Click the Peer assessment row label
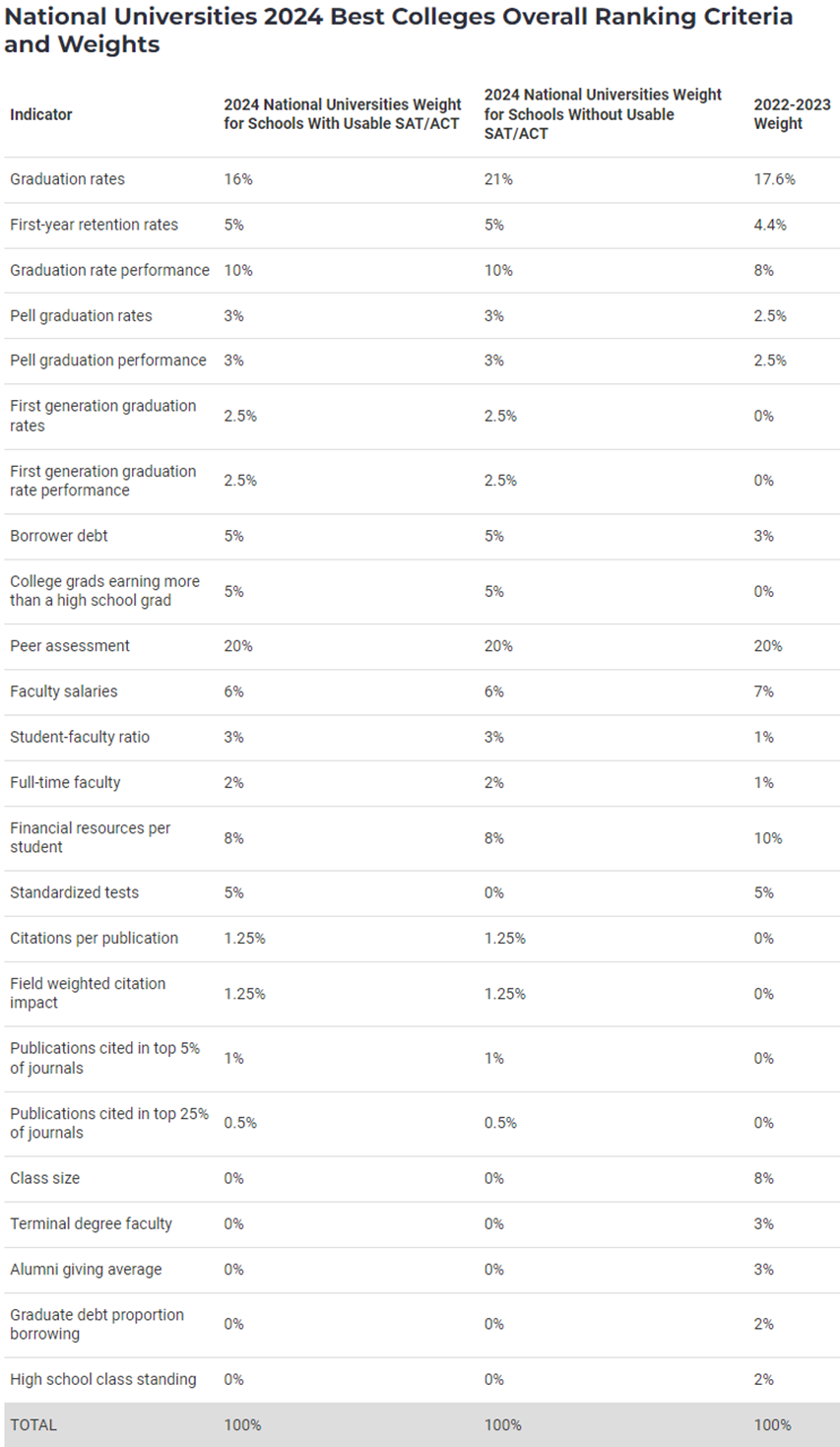Viewport: 840px width, 1447px height. point(70,646)
